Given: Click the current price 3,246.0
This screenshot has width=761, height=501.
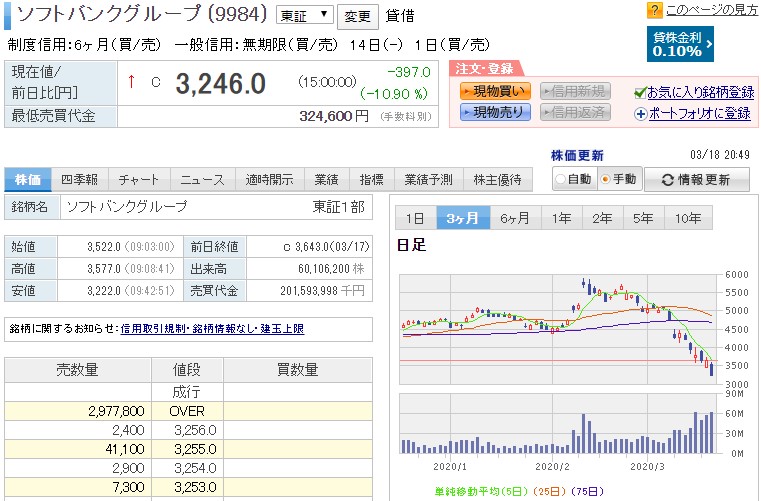Looking at the screenshot, I should coord(220,84).
